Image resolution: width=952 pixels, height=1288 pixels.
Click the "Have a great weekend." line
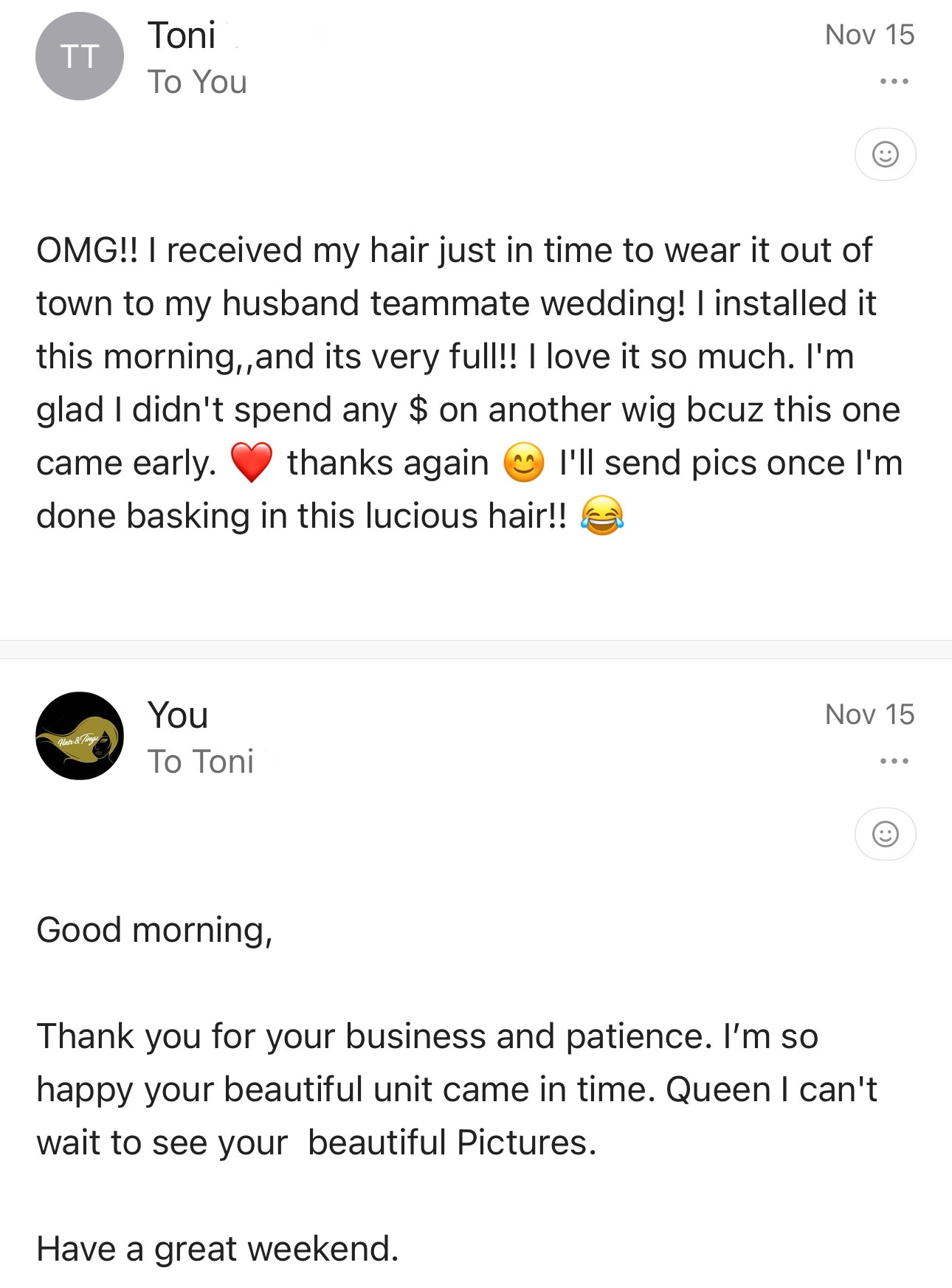[x=218, y=1249]
